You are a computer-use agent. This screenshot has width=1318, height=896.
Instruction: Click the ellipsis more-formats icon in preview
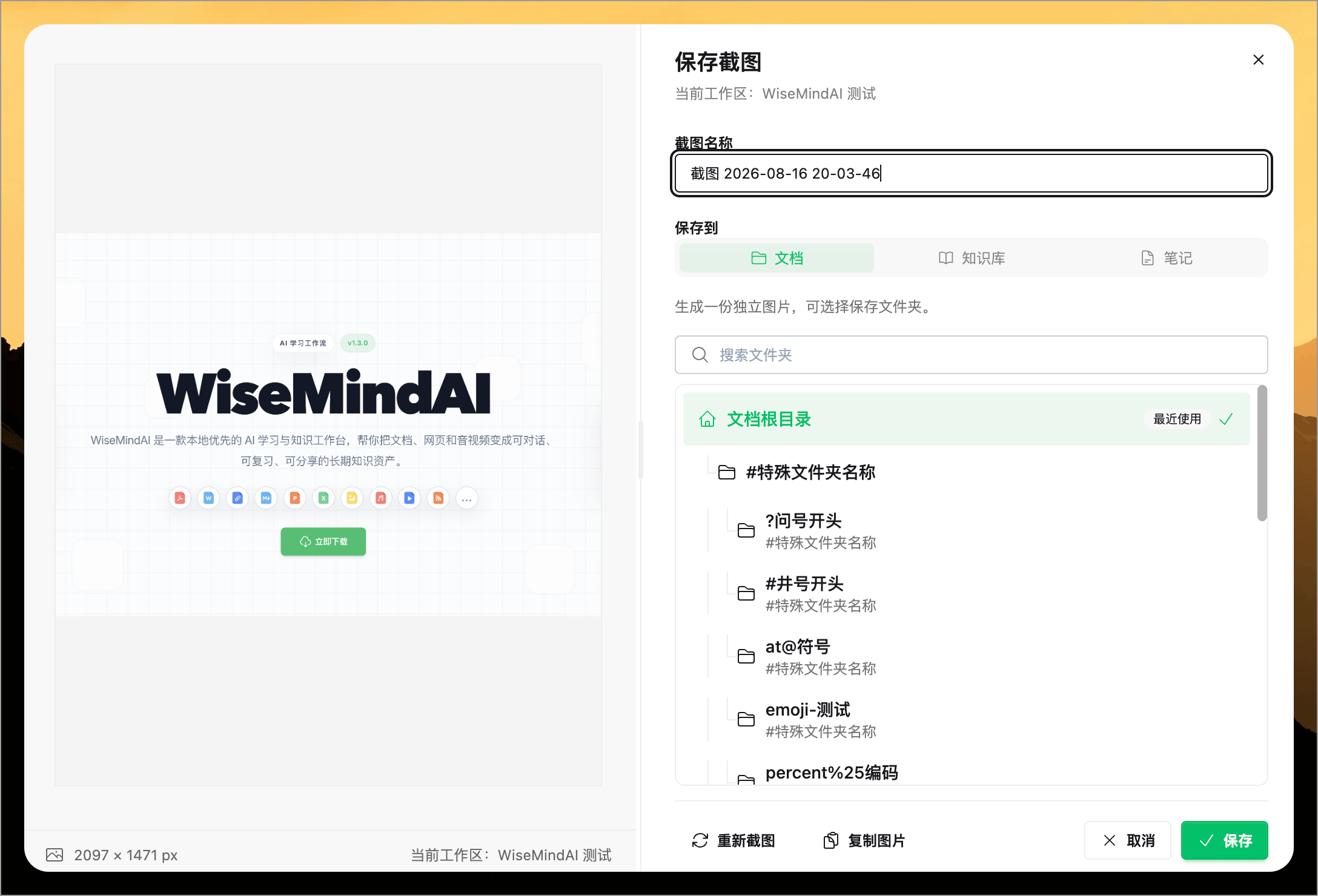467,498
